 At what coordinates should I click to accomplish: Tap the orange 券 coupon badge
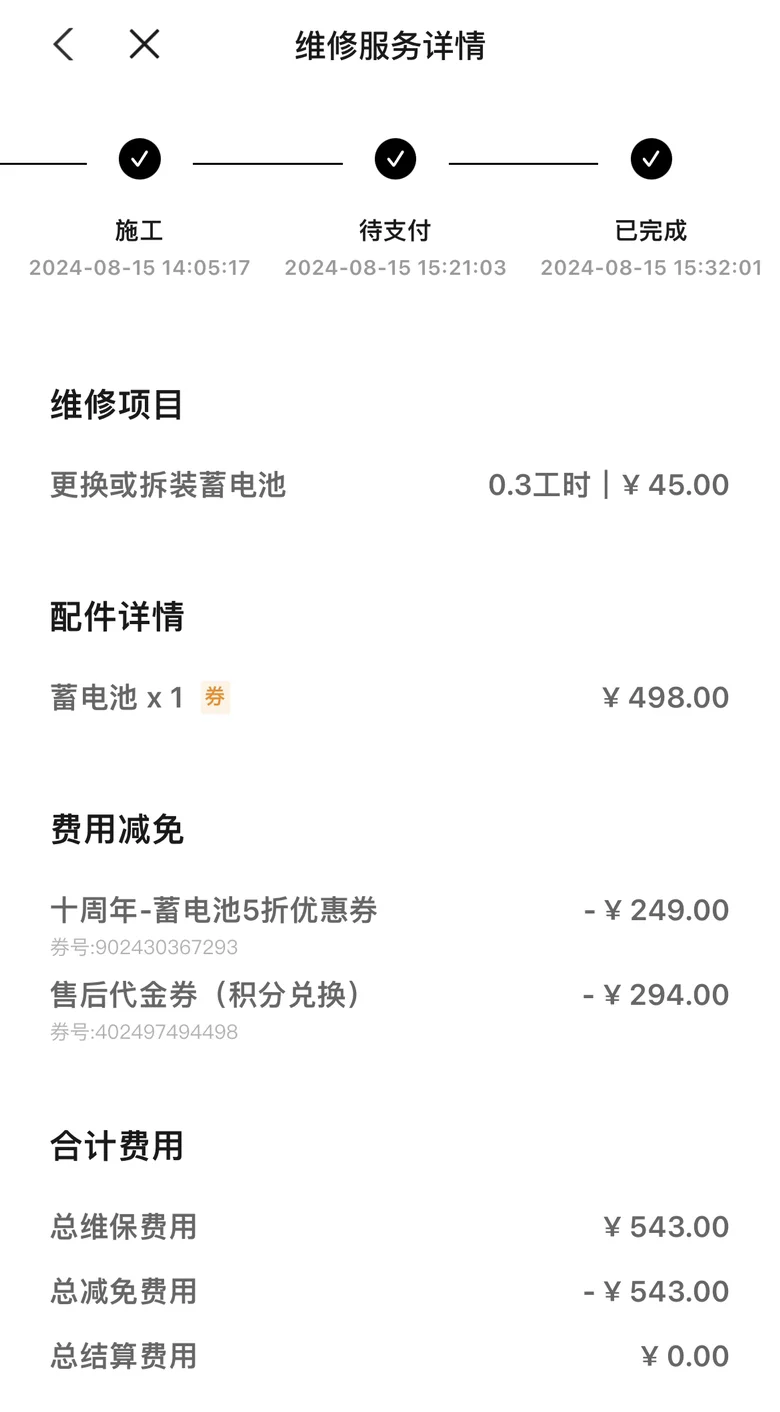[215, 697]
